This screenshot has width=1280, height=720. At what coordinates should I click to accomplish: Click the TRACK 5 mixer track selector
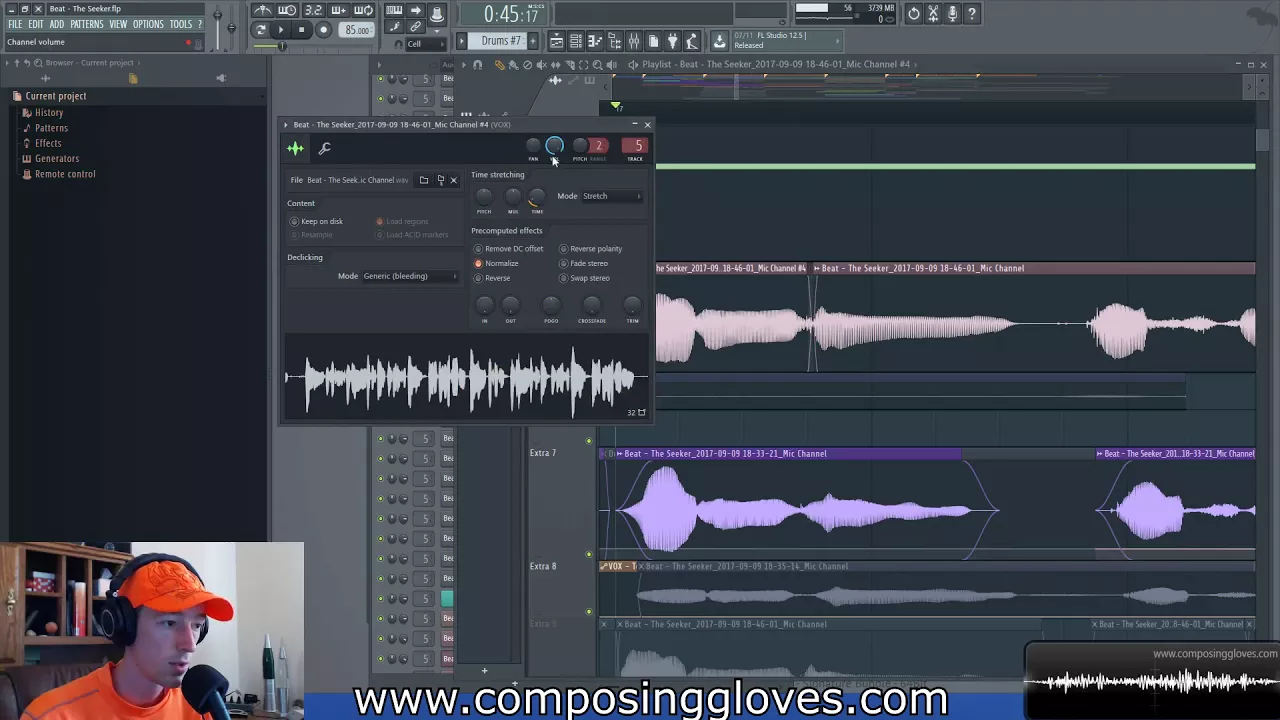[636, 147]
